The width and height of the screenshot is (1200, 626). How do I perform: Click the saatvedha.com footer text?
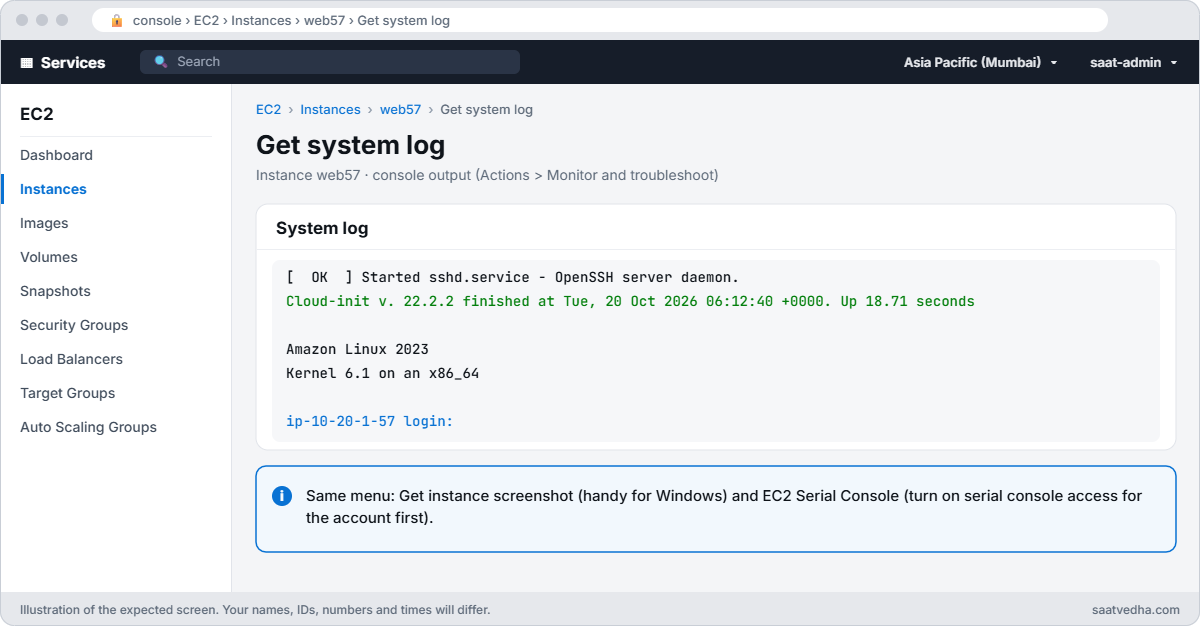point(1137,609)
